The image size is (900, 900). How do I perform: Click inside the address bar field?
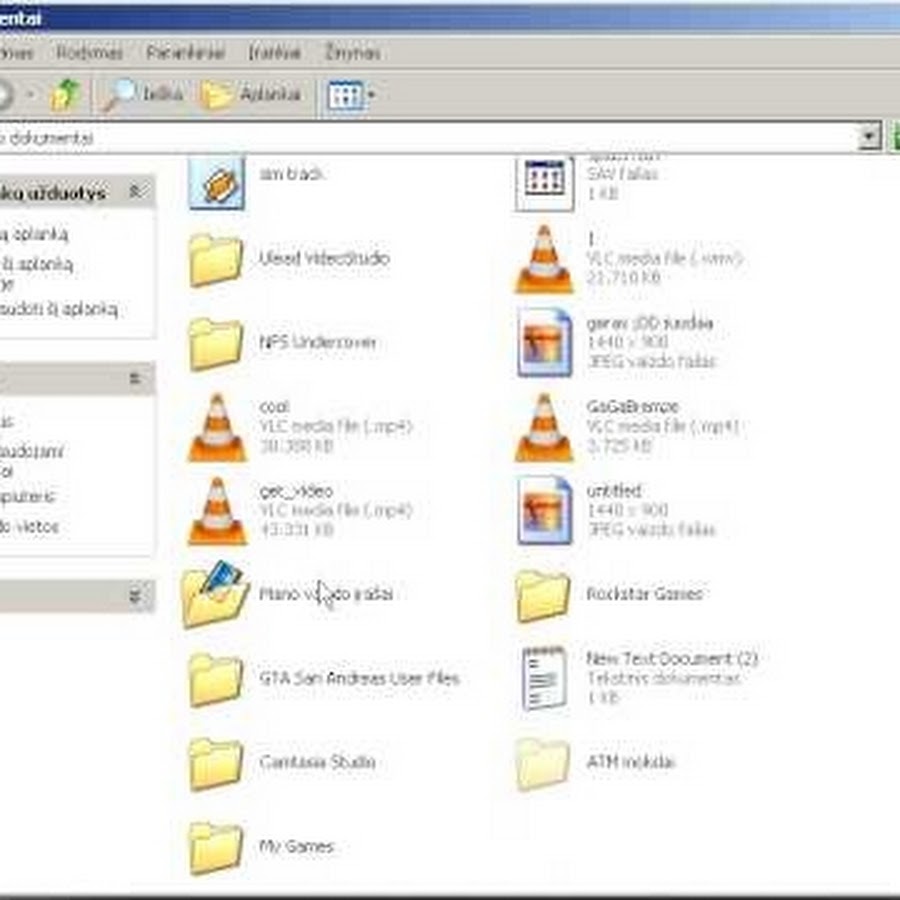[428, 137]
